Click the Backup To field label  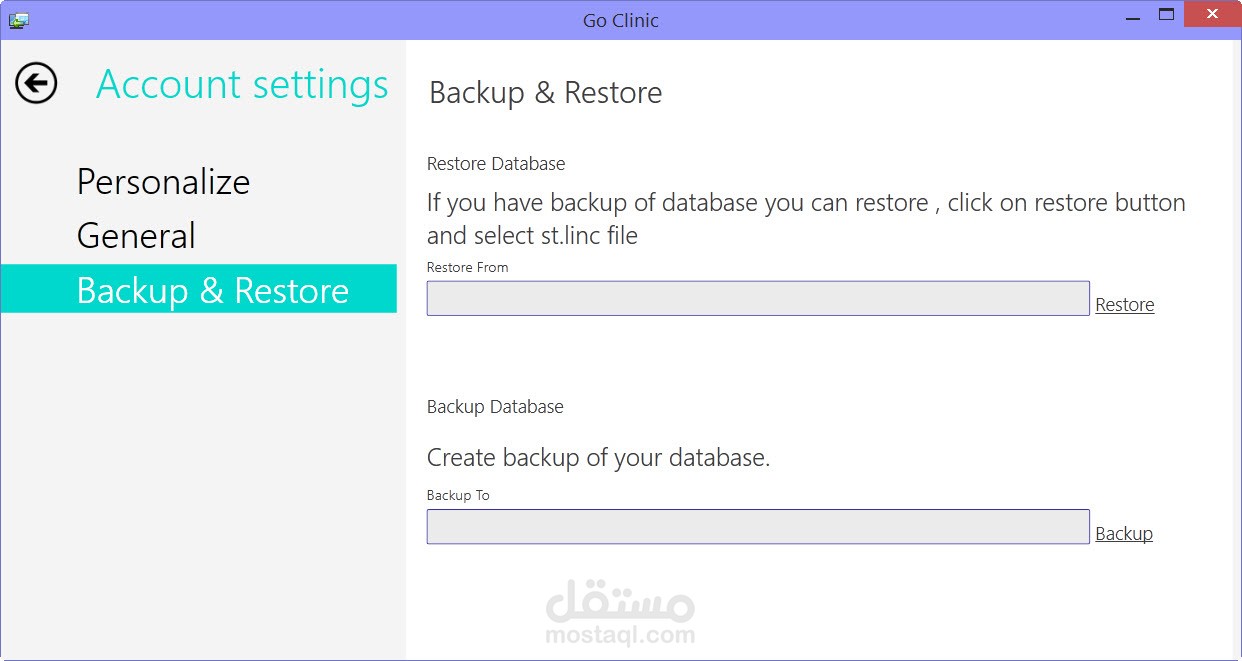(458, 495)
